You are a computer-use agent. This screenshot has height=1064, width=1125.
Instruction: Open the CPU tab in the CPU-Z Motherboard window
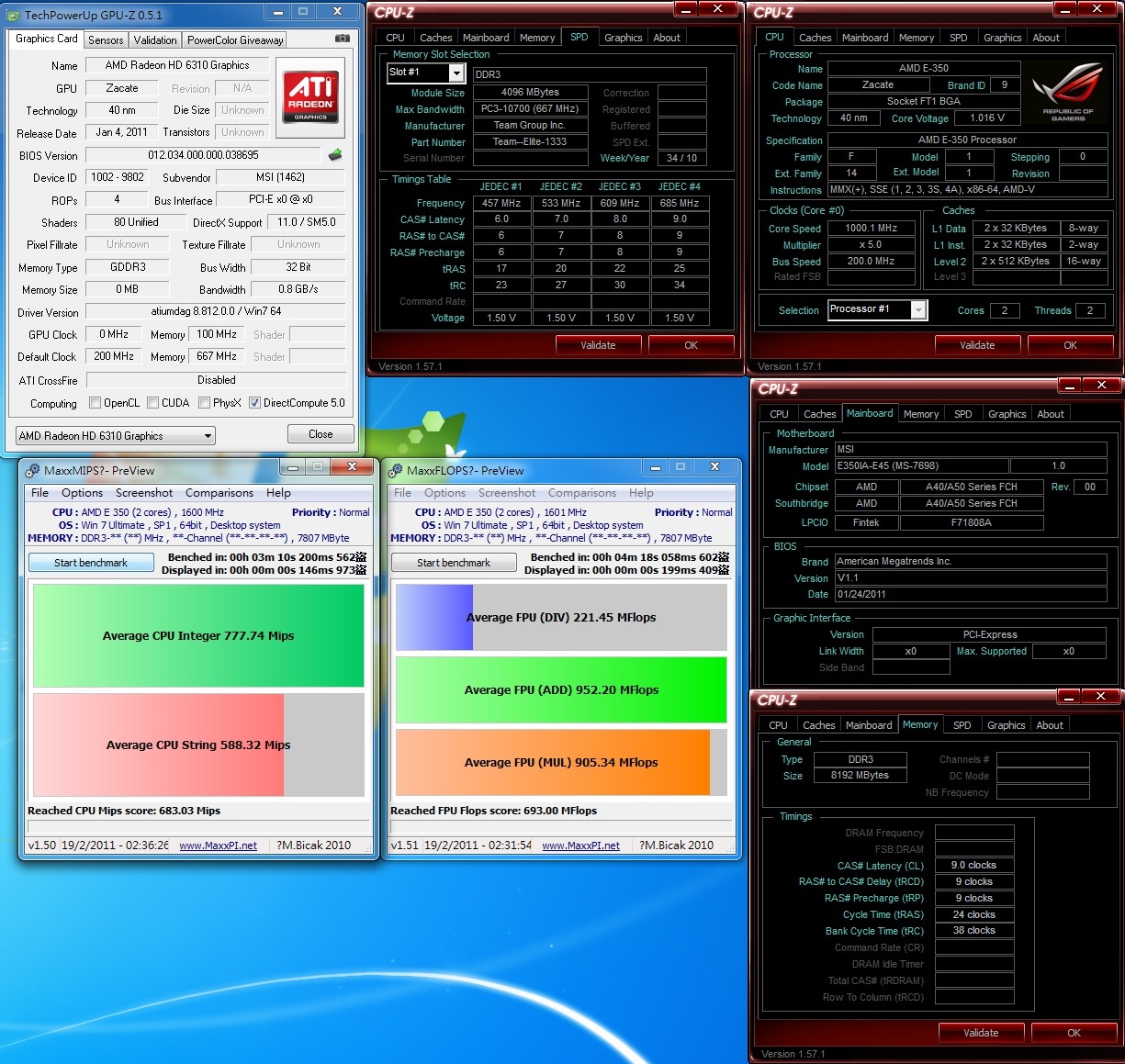click(779, 414)
